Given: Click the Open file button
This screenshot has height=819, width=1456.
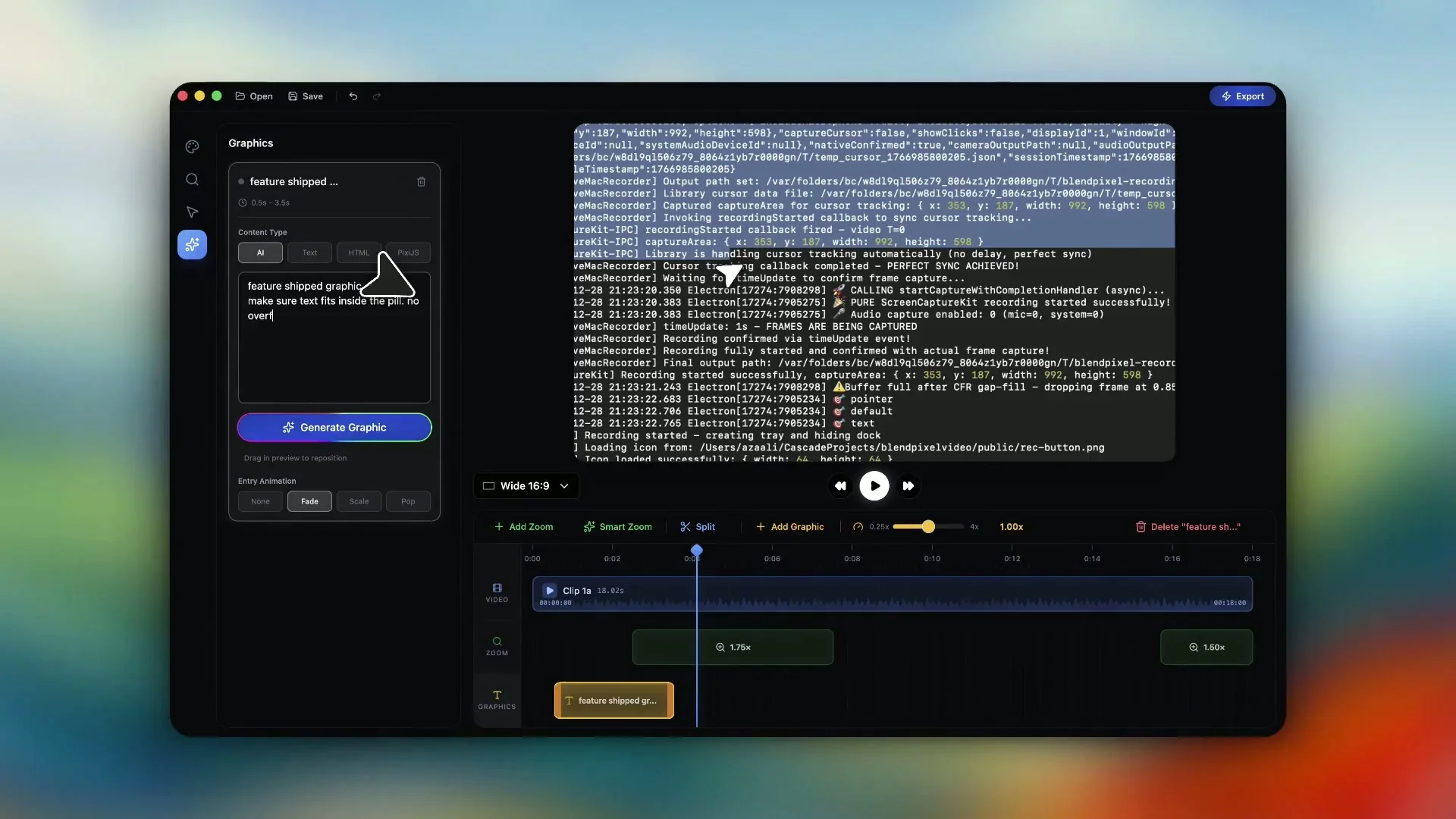Looking at the screenshot, I should point(254,96).
